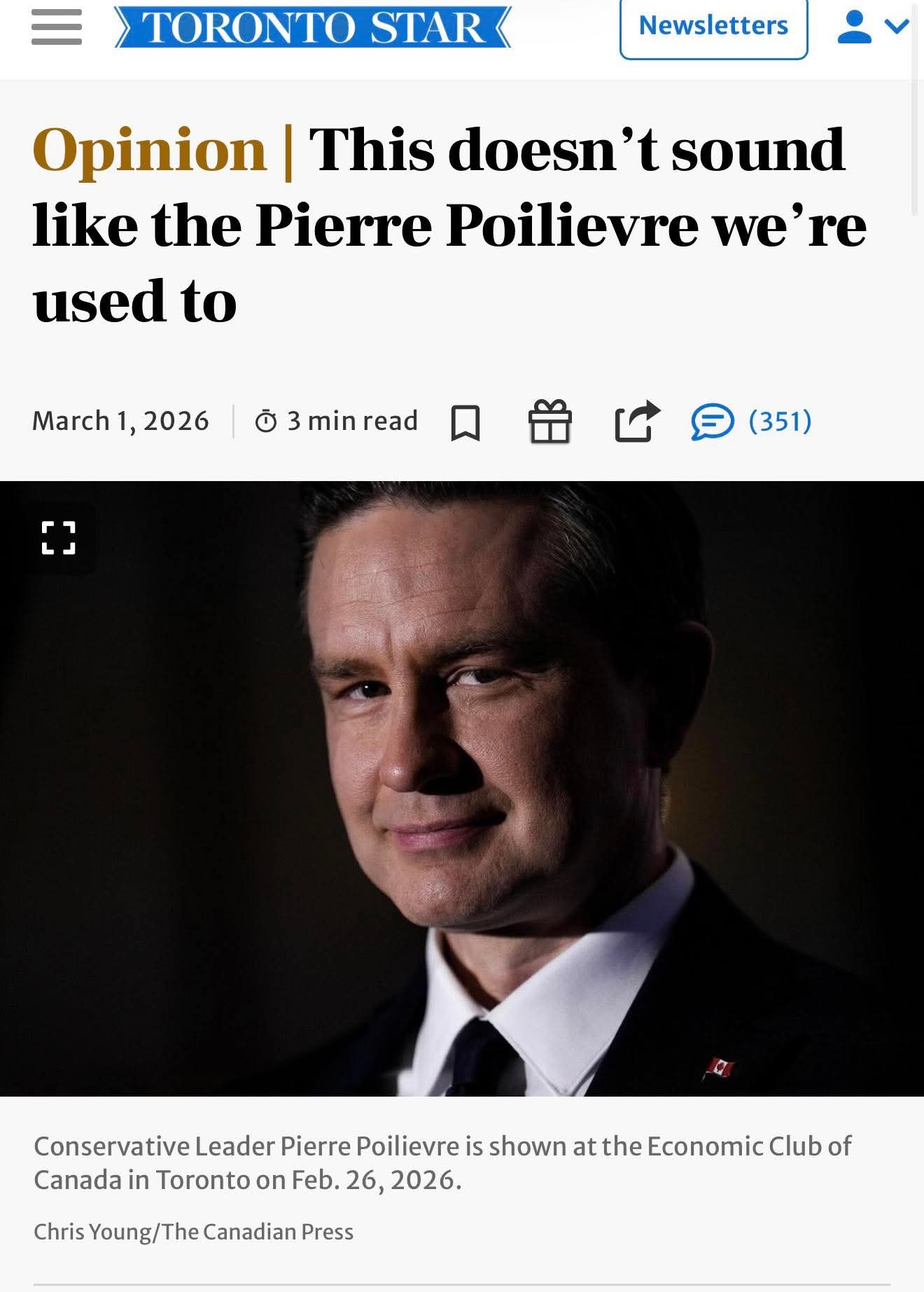Open the Newsletters page
Screen dimensions: 924x1292
click(x=713, y=26)
